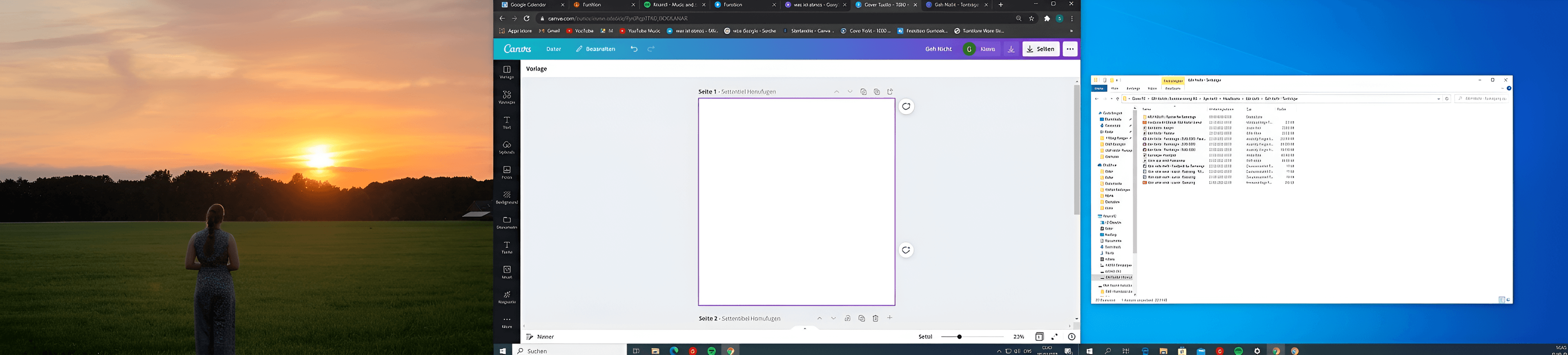Open Chrome extensions puzzle icon
Image resolution: width=1568 pixels, height=355 pixels.
click(x=1047, y=18)
